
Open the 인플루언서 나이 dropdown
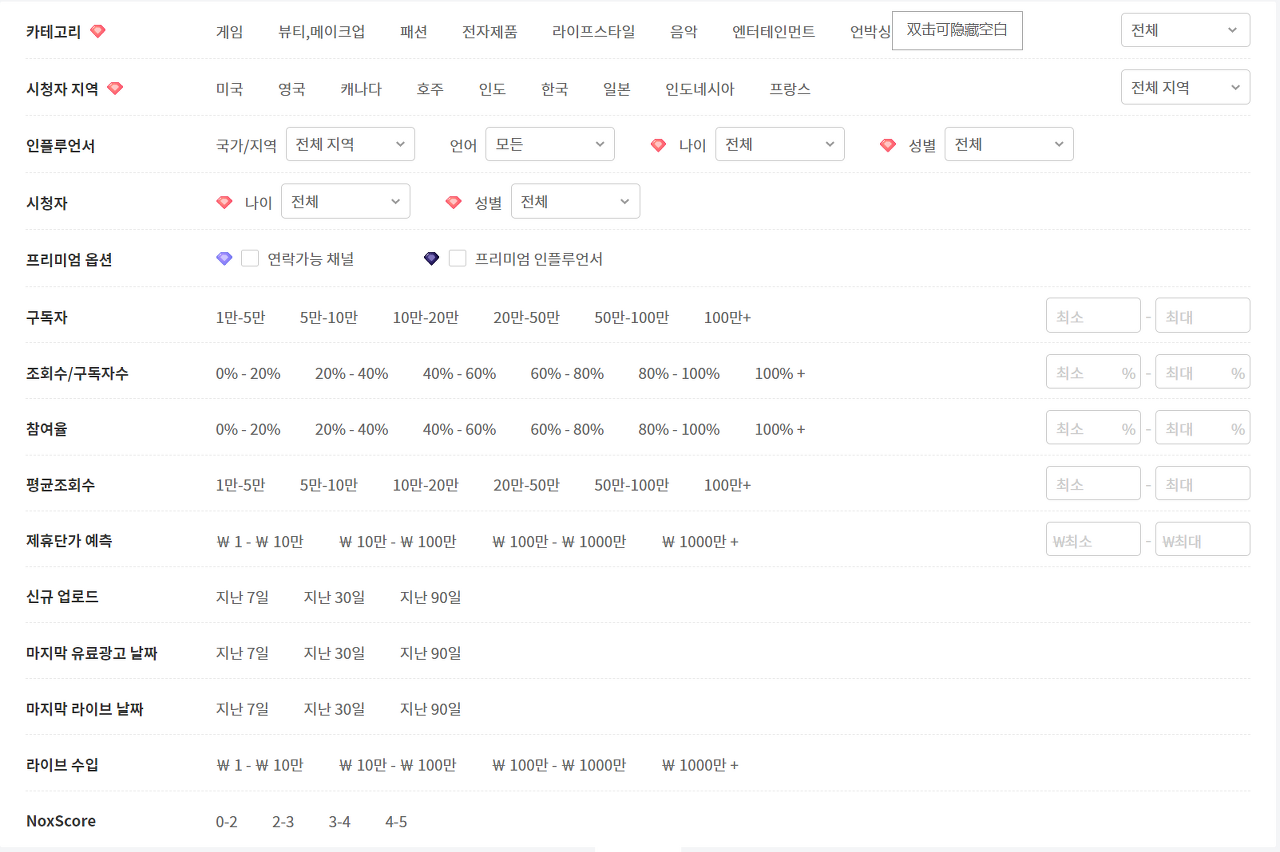[x=780, y=144]
